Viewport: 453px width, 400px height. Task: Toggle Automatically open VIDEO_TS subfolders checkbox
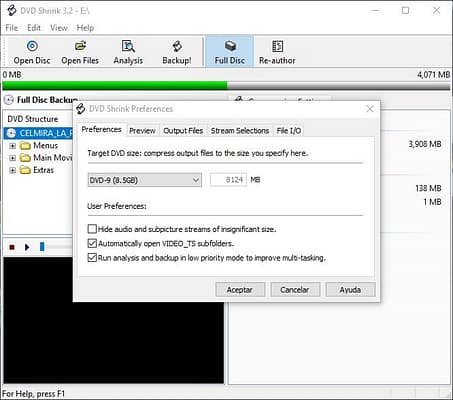92,243
